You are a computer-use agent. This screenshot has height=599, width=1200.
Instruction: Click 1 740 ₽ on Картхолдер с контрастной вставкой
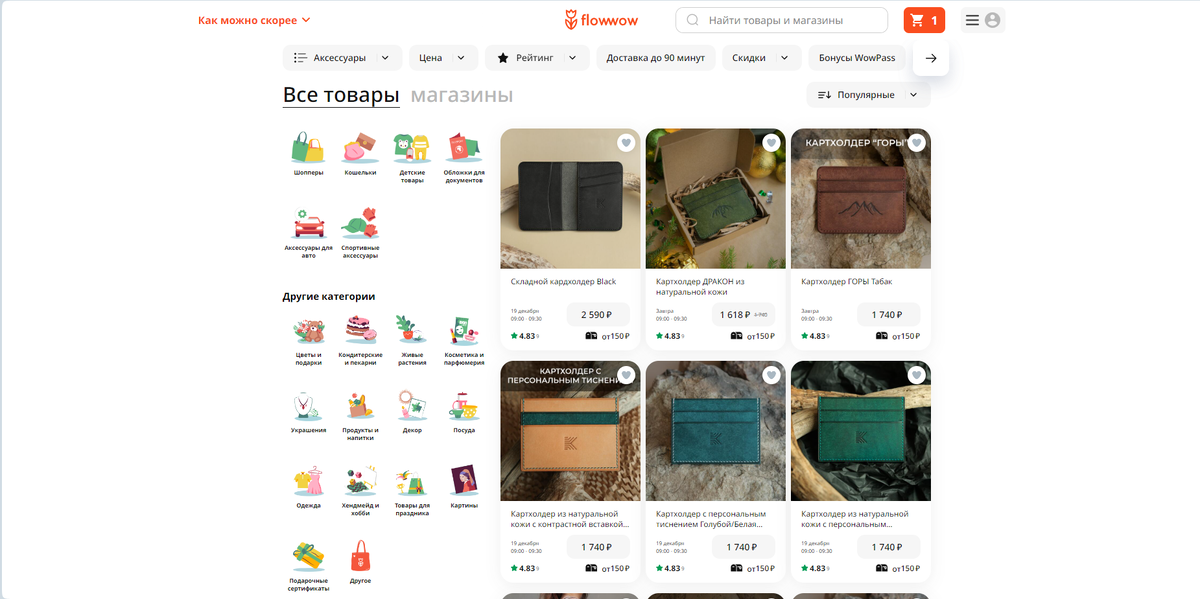coord(598,547)
